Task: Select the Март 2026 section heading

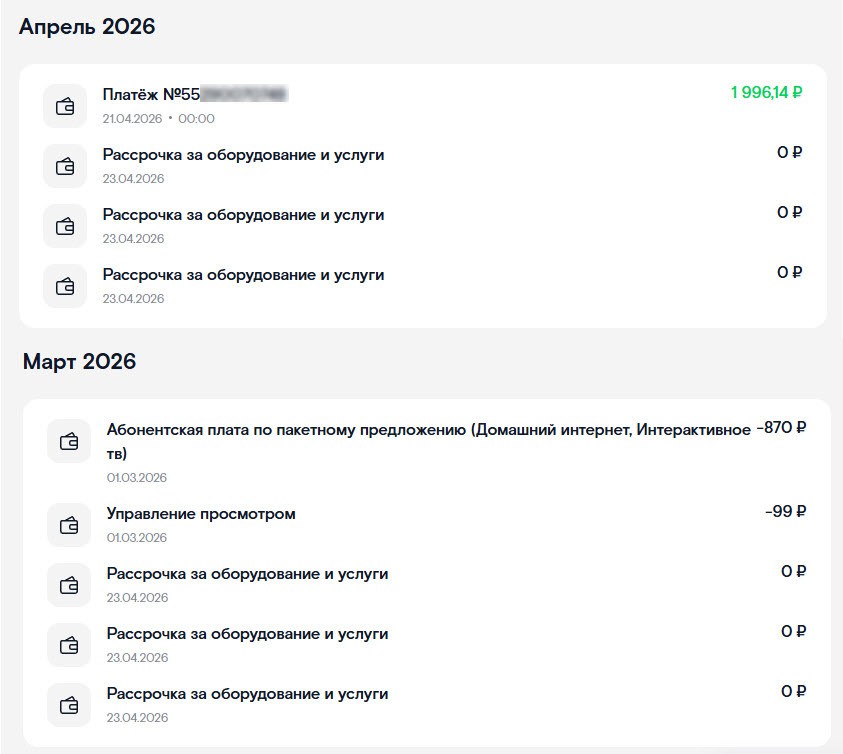Action: (79, 362)
